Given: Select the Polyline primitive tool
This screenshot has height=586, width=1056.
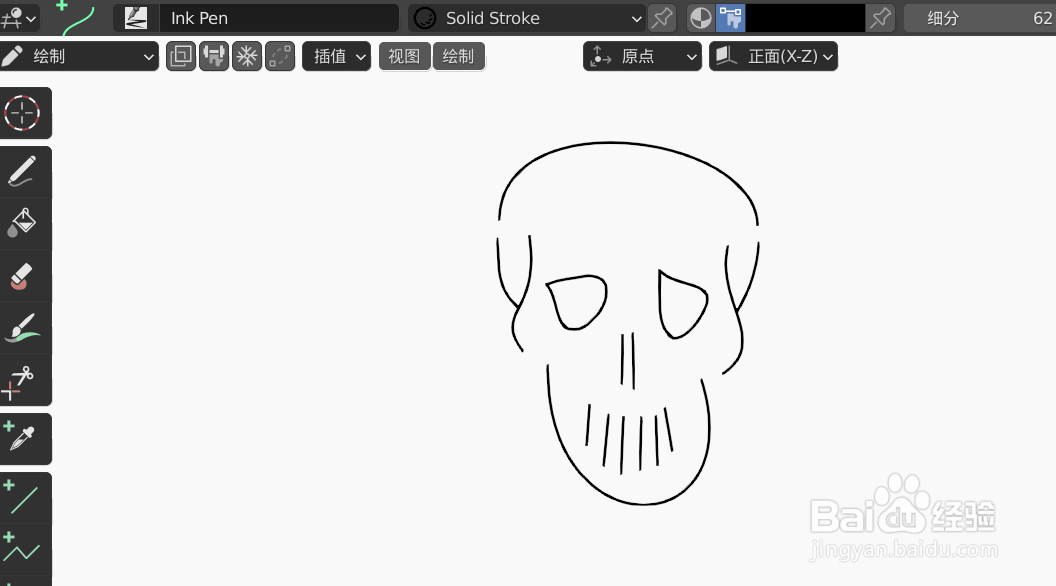Looking at the screenshot, I should (23, 550).
